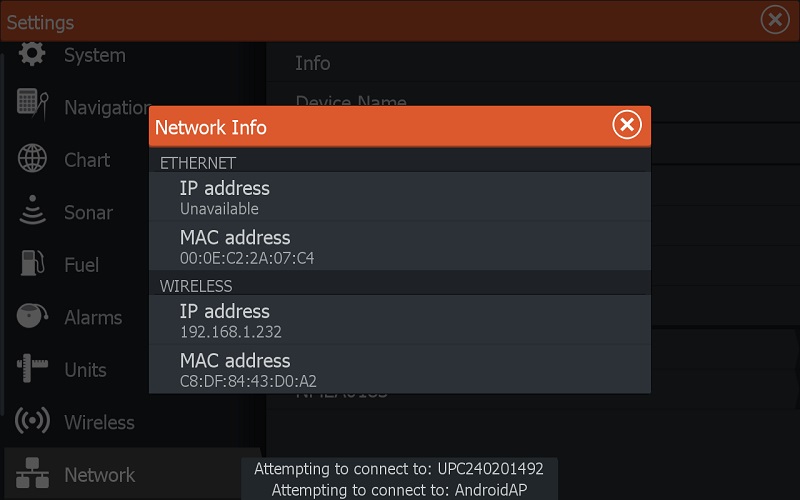Click the Info entry behind the dialog
800x500 pixels.
[313, 63]
